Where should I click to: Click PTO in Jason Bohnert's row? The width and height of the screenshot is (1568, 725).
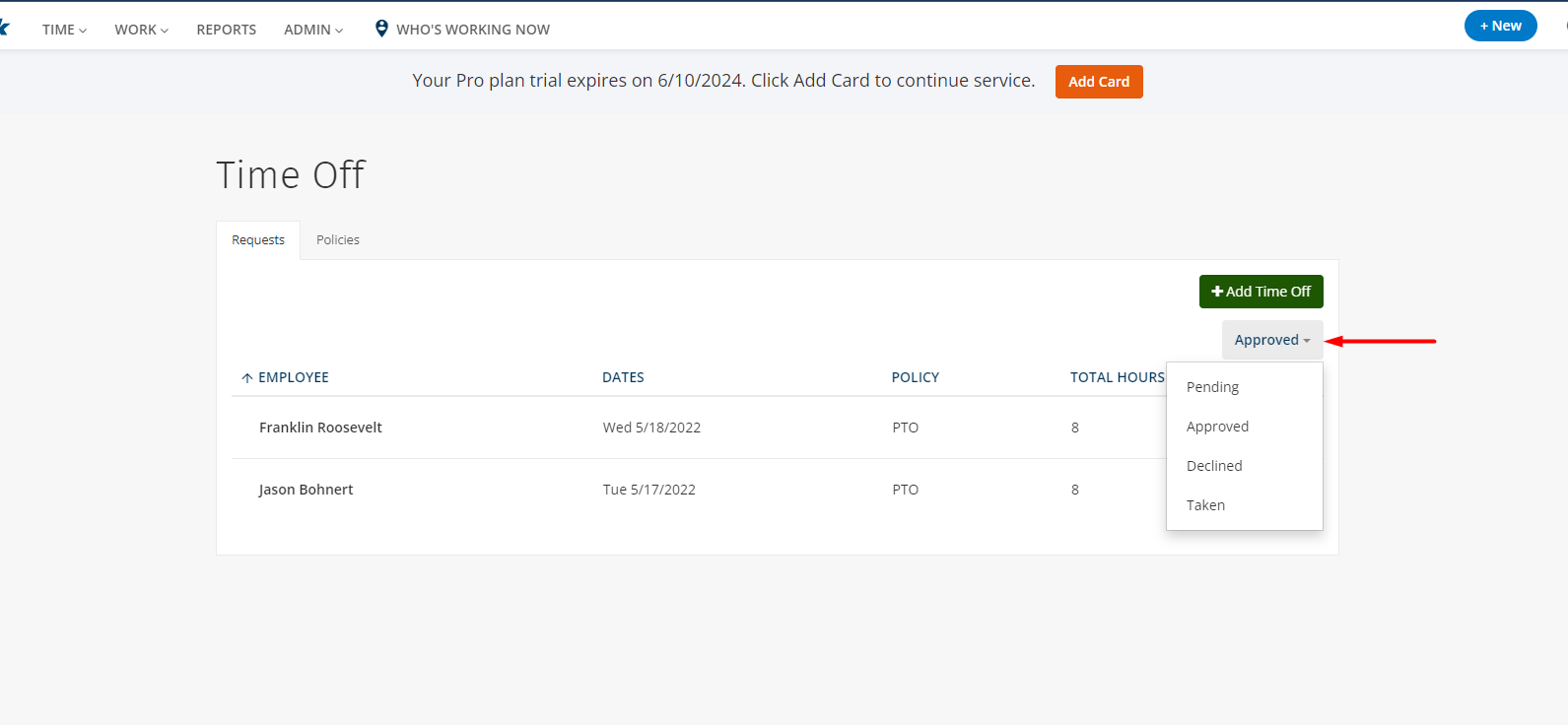pos(906,490)
